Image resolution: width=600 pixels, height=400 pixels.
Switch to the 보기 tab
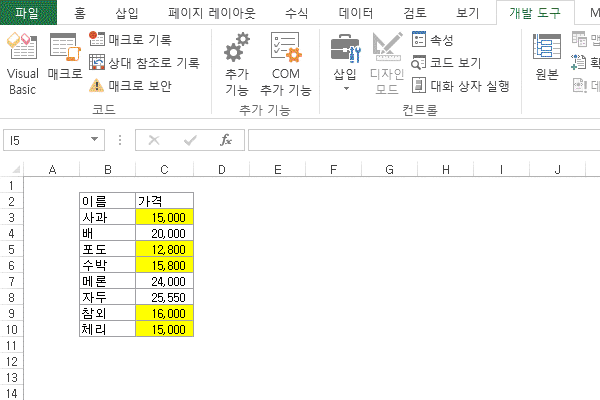[467, 13]
